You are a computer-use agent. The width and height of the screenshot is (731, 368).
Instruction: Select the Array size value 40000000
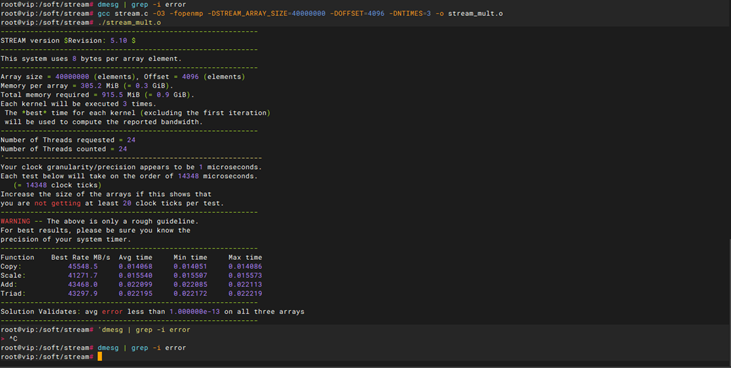click(72, 77)
